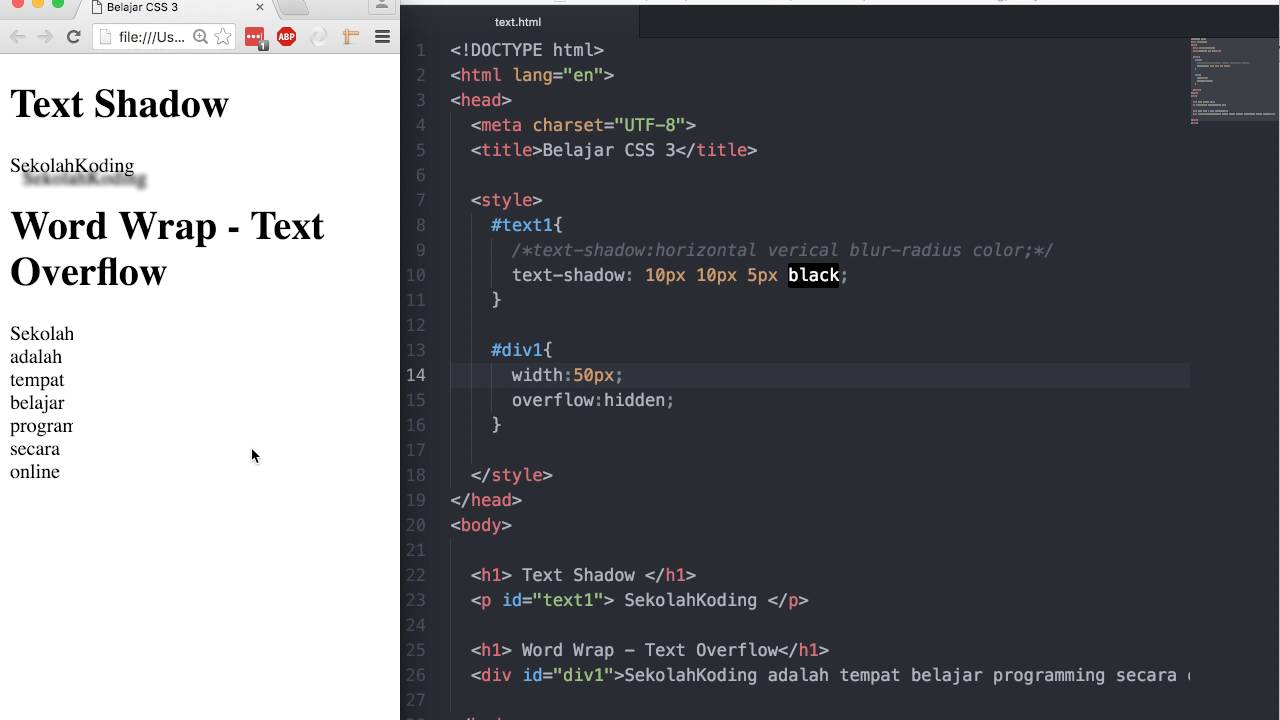This screenshot has width=1280, height=720.
Task: Open the Adblock Plus extension
Action: point(287,37)
